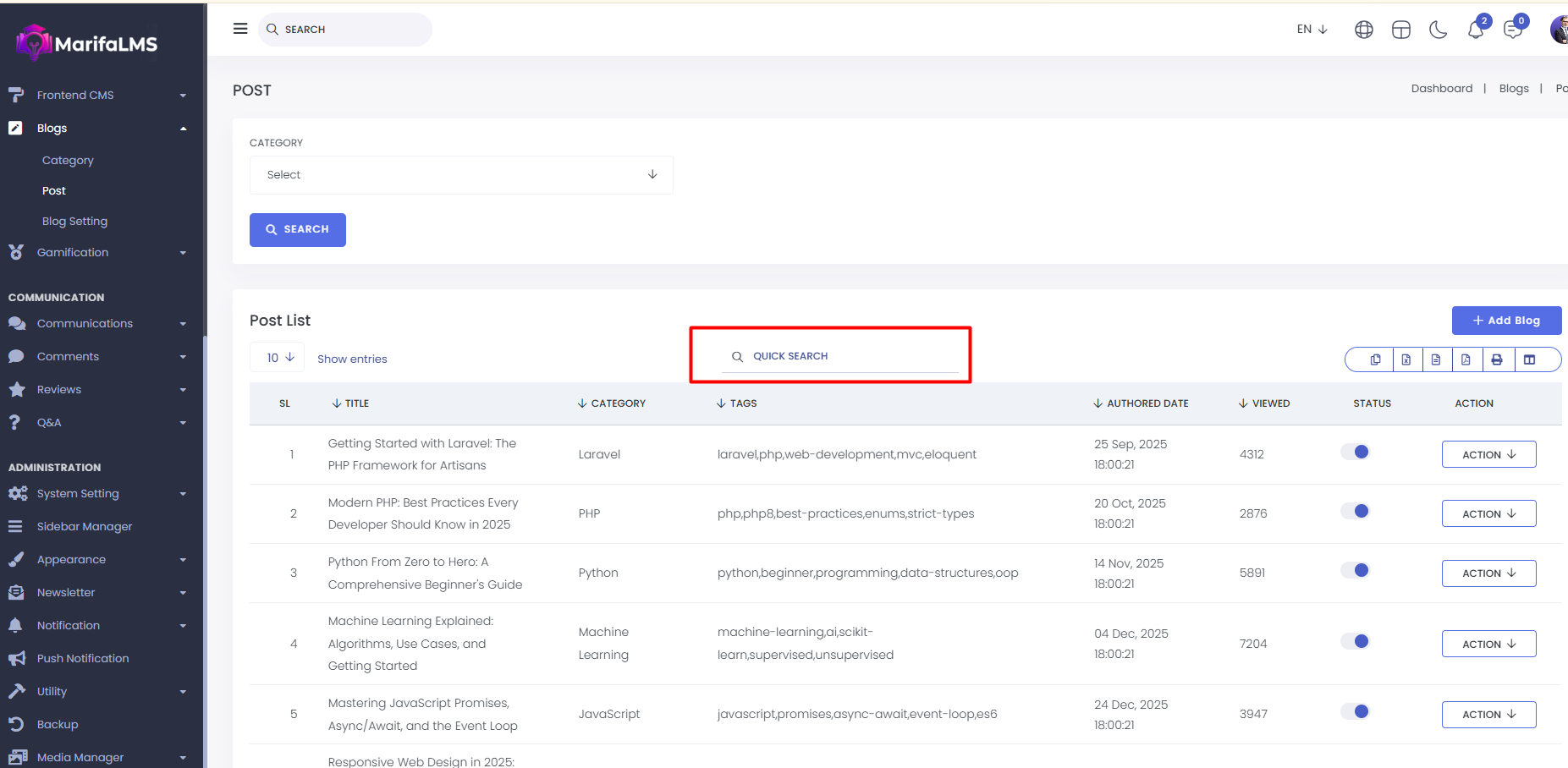Disable status for Modern PHP post
The height and width of the screenshot is (768, 1568).
(x=1355, y=511)
